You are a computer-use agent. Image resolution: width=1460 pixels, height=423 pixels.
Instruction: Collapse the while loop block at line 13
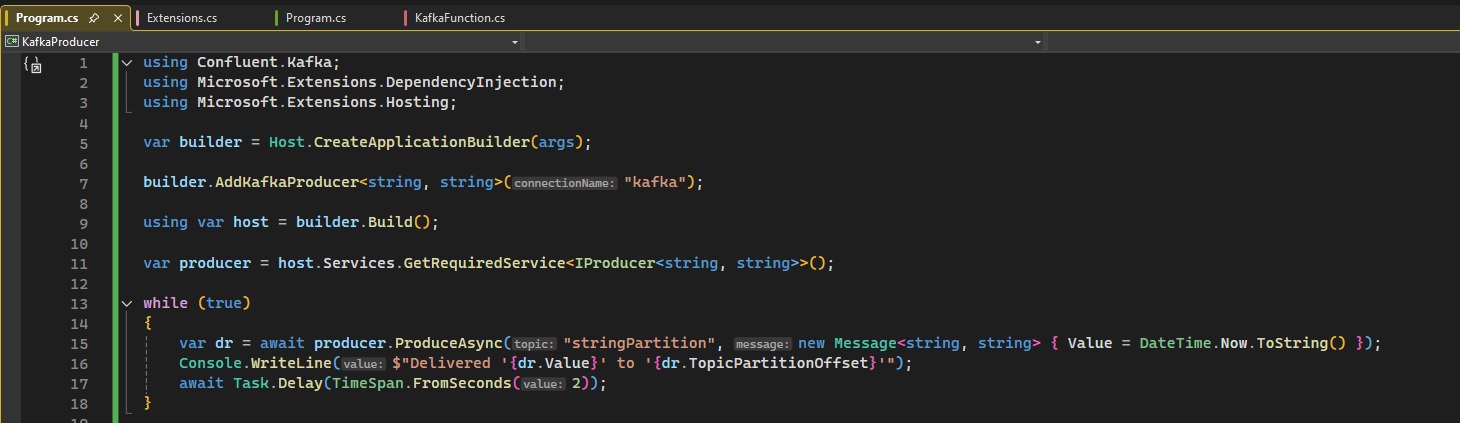click(126, 303)
